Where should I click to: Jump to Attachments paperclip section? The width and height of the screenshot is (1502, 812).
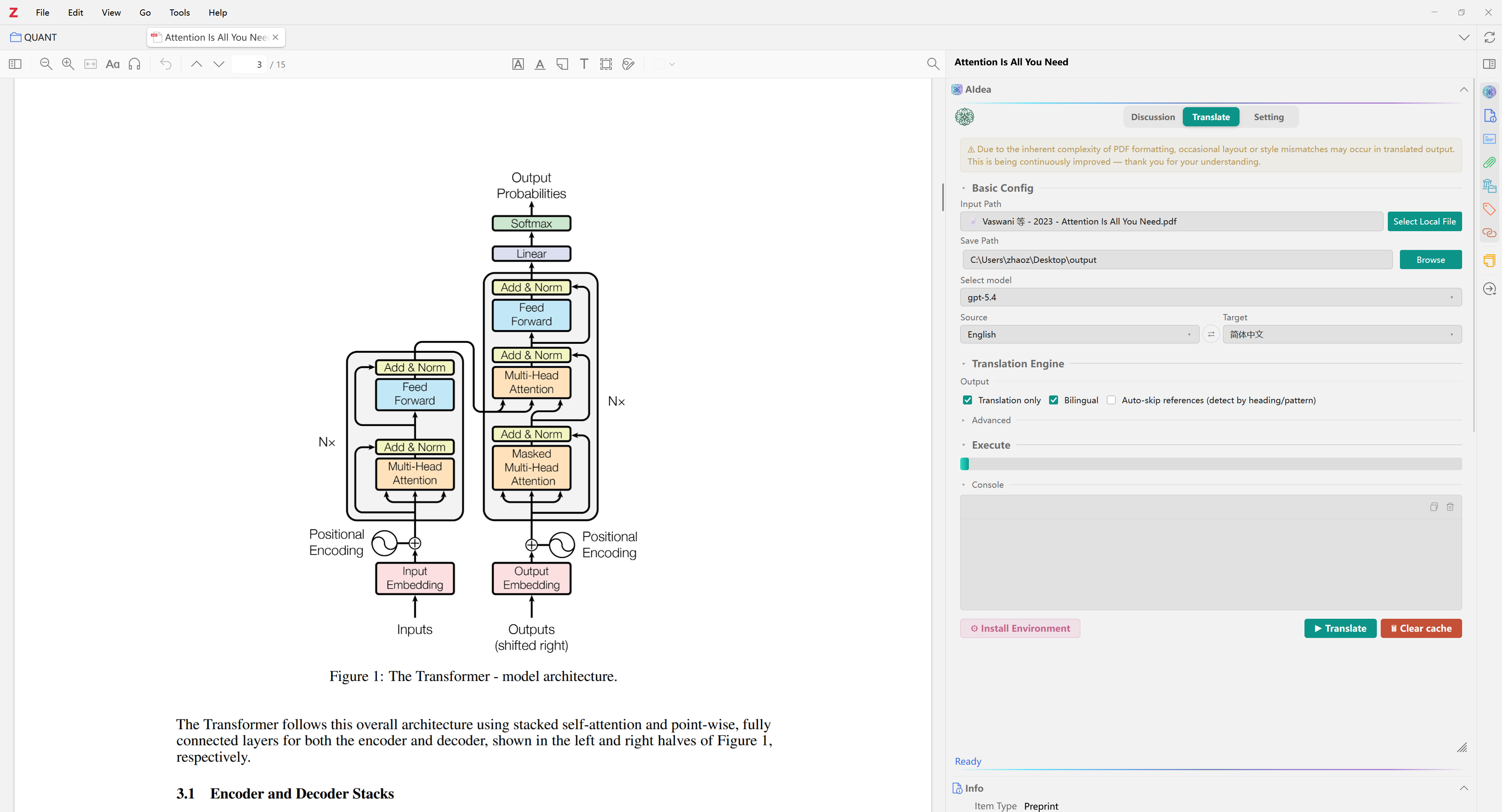click(1490, 162)
